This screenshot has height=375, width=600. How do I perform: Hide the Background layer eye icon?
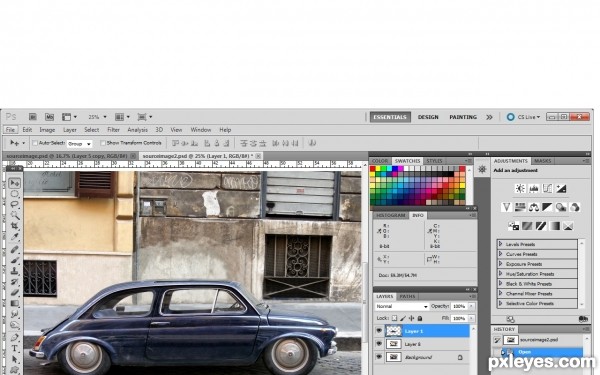click(x=379, y=357)
